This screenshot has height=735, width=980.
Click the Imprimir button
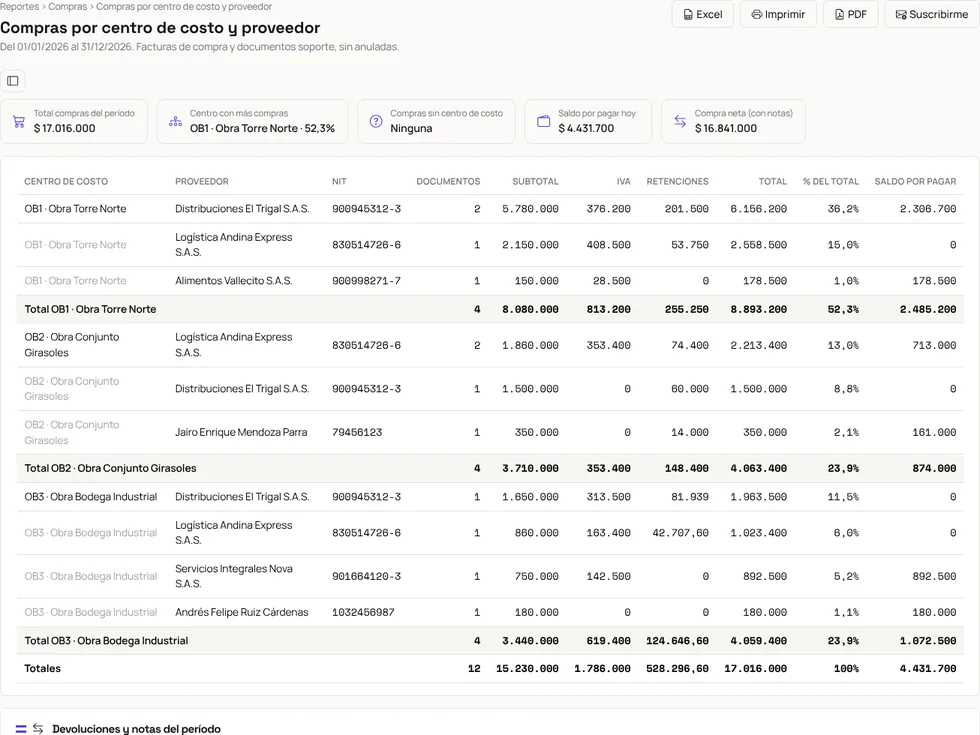coord(778,14)
